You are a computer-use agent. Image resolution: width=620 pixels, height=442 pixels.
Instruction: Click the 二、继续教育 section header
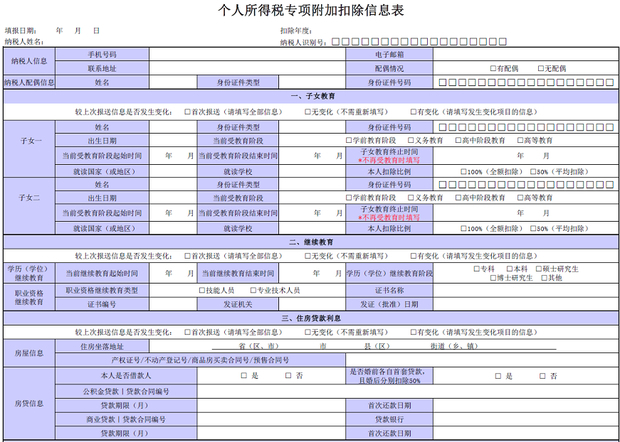(311, 242)
